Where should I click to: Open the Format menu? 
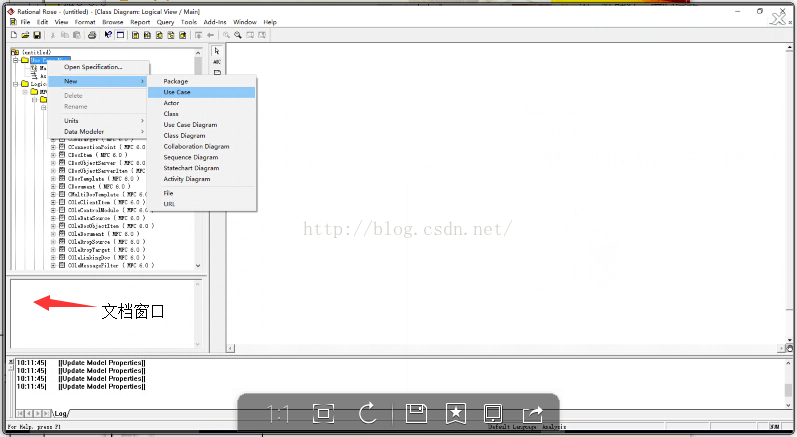[x=85, y=22]
